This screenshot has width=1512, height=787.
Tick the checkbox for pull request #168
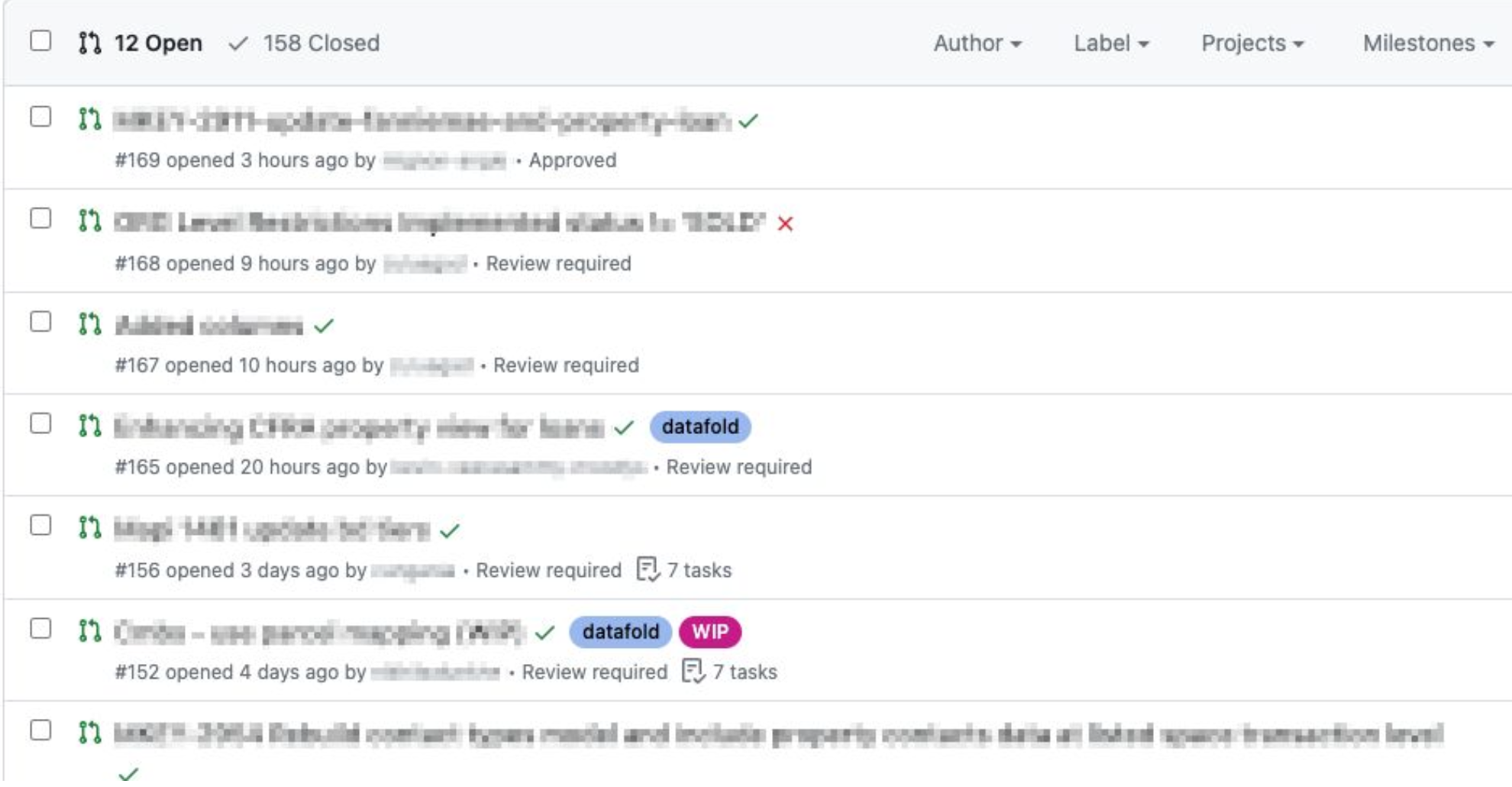pyautogui.click(x=40, y=219)
